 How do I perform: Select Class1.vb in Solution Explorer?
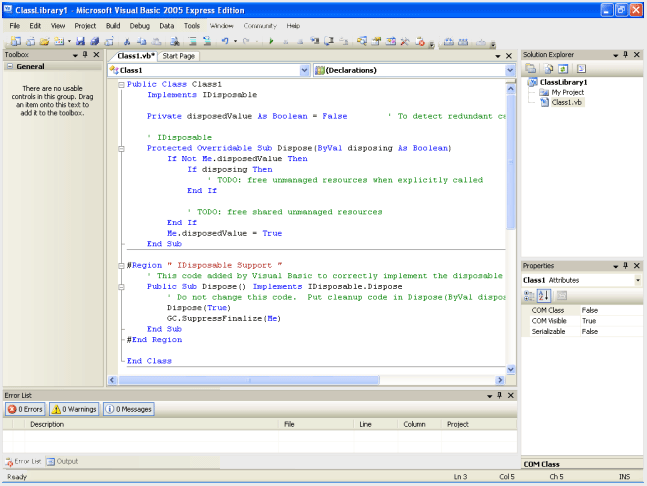567,102
